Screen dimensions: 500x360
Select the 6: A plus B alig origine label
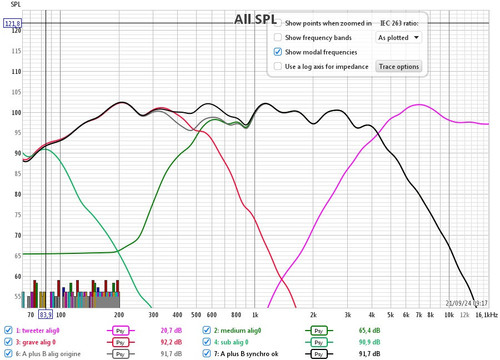tap(48, 354)
